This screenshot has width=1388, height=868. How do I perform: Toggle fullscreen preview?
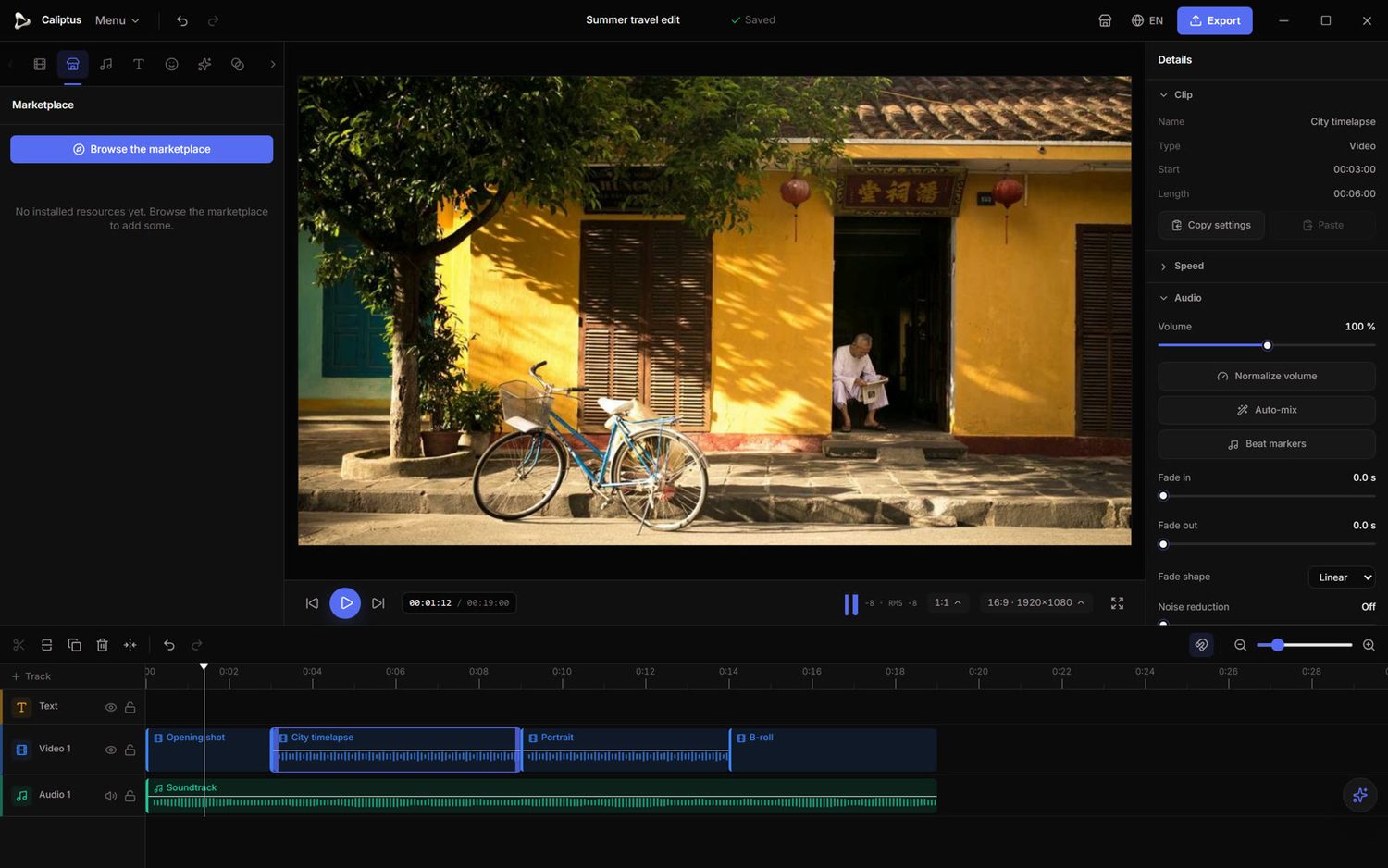[x=1117, y=602]
